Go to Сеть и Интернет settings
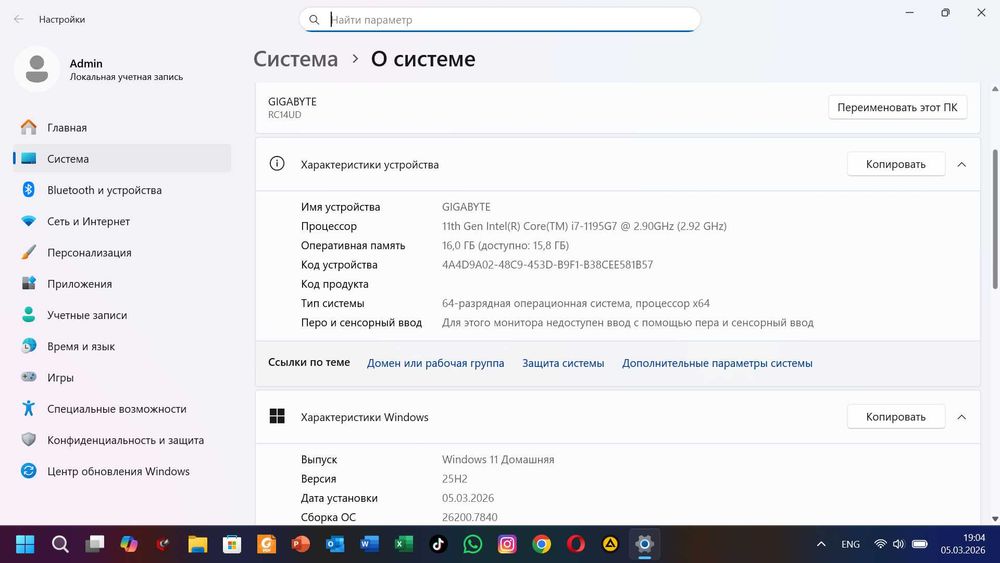 tap(122, 221)
